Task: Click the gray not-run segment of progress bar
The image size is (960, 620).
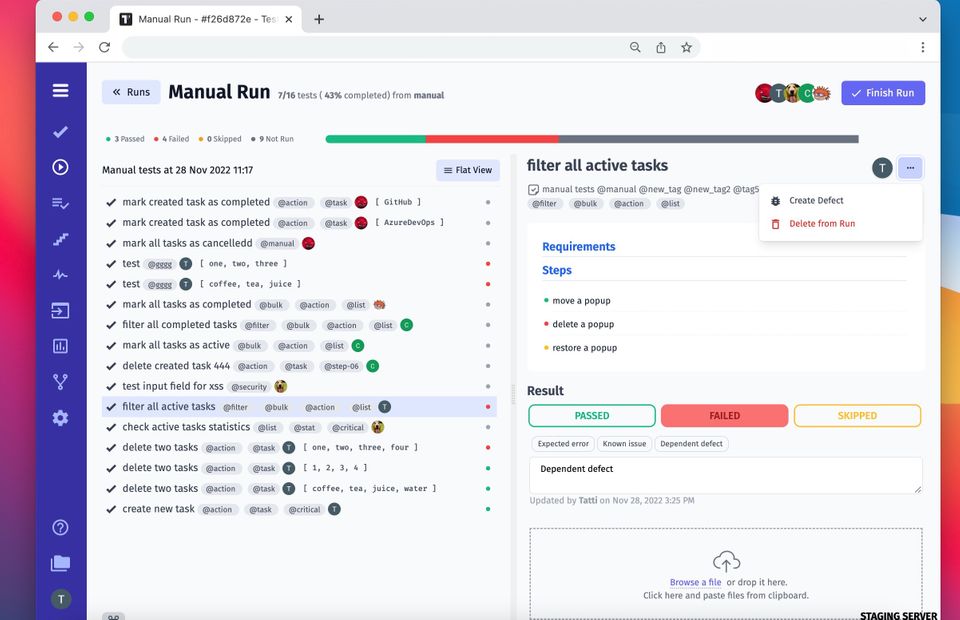Action: pyautogui.click(x=708, y=139)
